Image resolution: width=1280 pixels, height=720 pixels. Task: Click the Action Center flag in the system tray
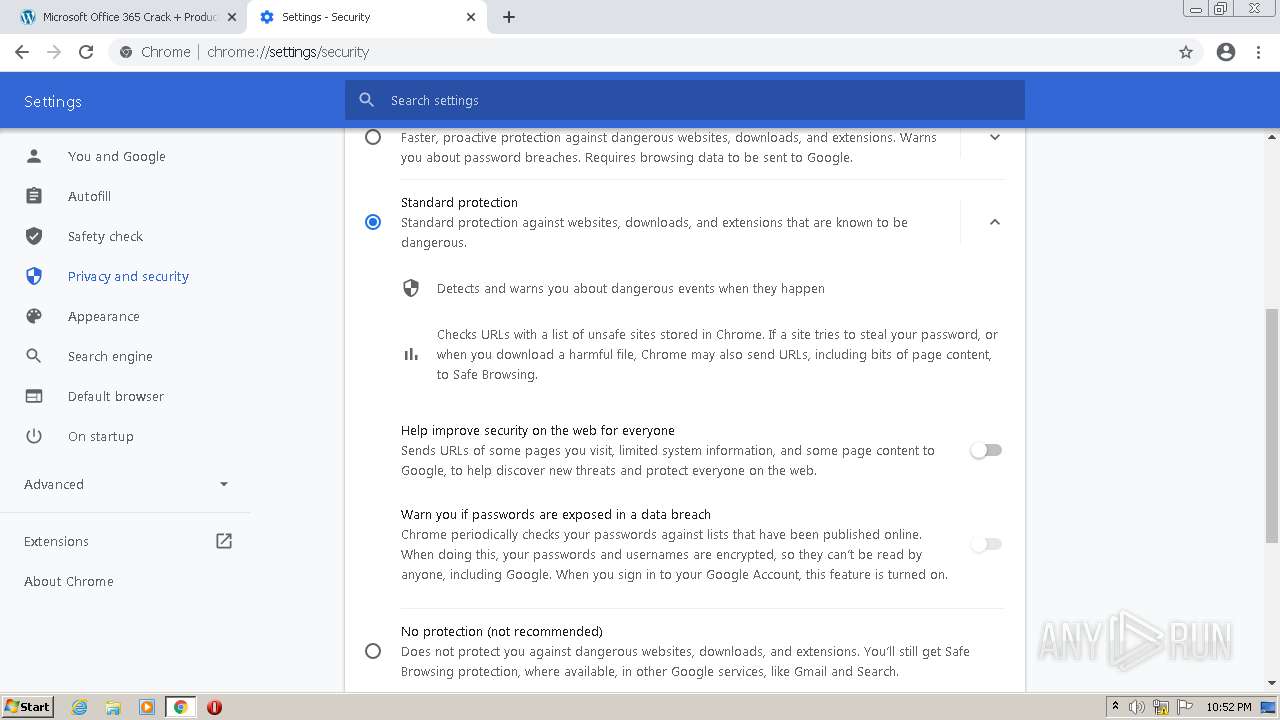pyautogui.click(x=1184, y=707)
